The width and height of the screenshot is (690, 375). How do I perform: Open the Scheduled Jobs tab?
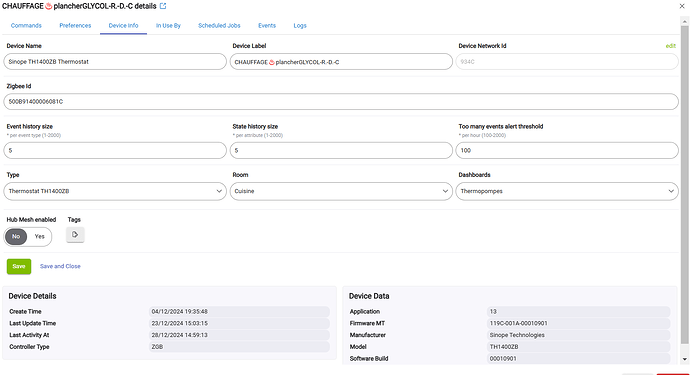pos(219,26)
